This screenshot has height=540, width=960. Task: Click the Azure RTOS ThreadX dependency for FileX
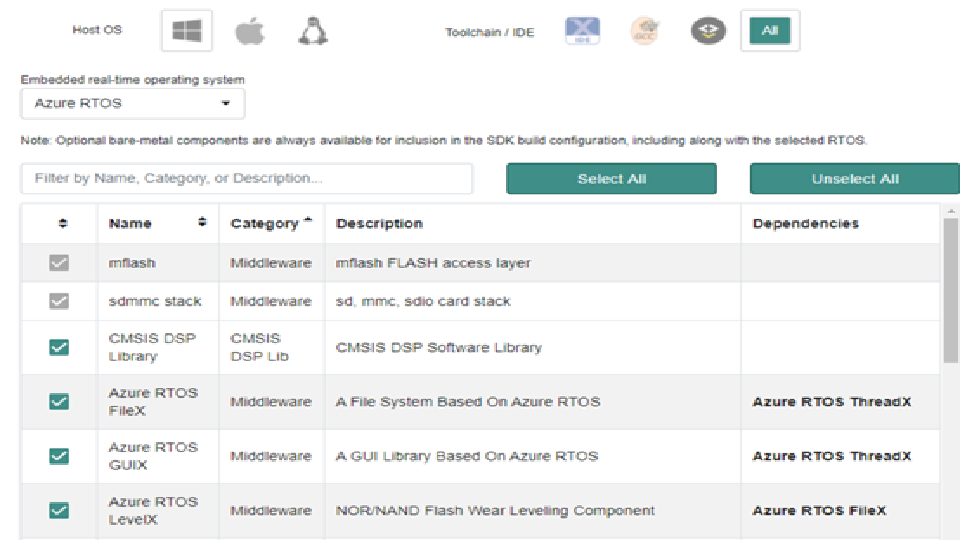831,402
